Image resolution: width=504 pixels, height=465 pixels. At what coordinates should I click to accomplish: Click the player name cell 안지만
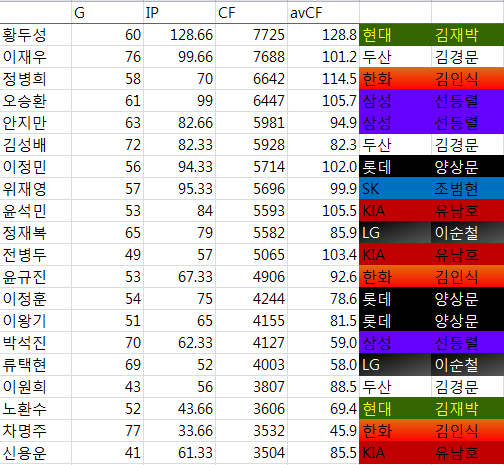tap(36, 123)
